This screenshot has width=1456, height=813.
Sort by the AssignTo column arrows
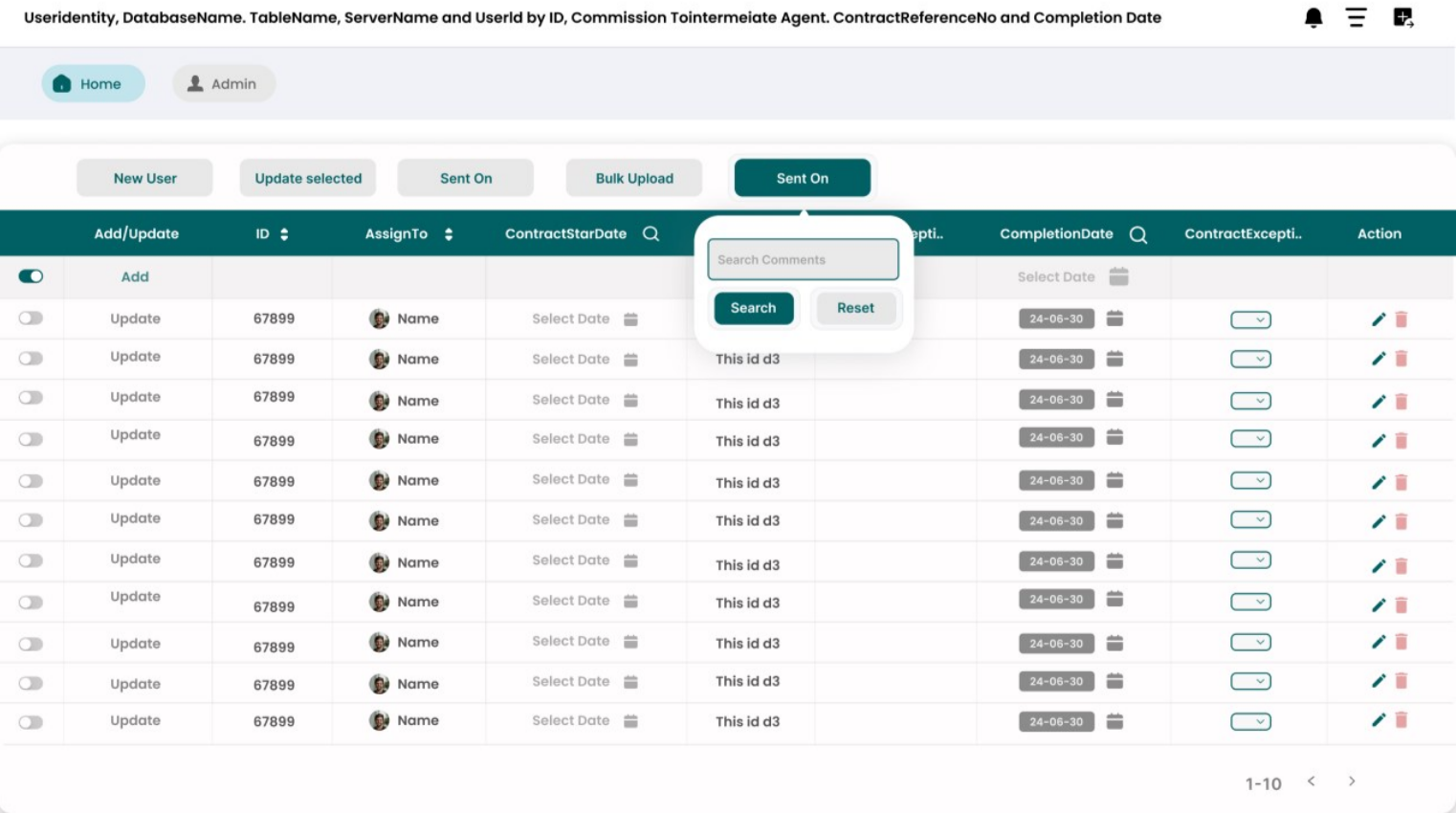coord(448,234)
